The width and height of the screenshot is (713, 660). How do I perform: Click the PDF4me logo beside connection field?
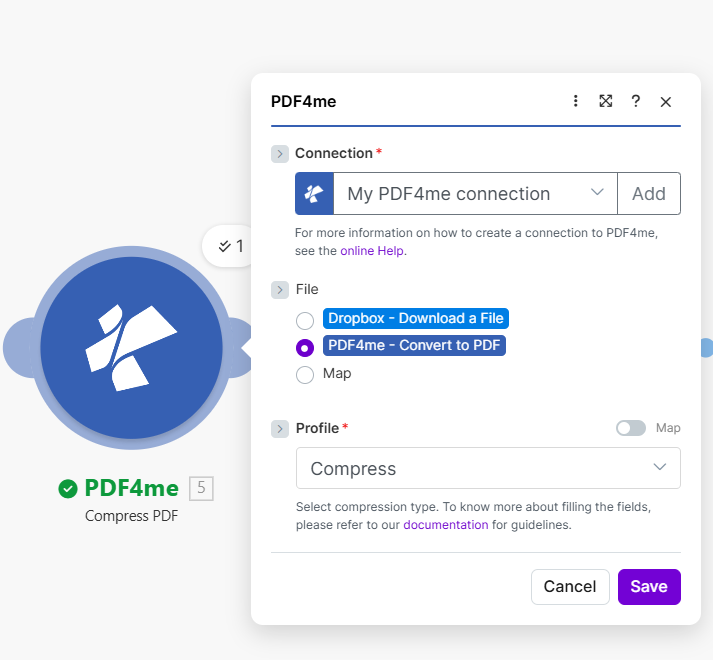pyautogui.click(x=314, y=193)
